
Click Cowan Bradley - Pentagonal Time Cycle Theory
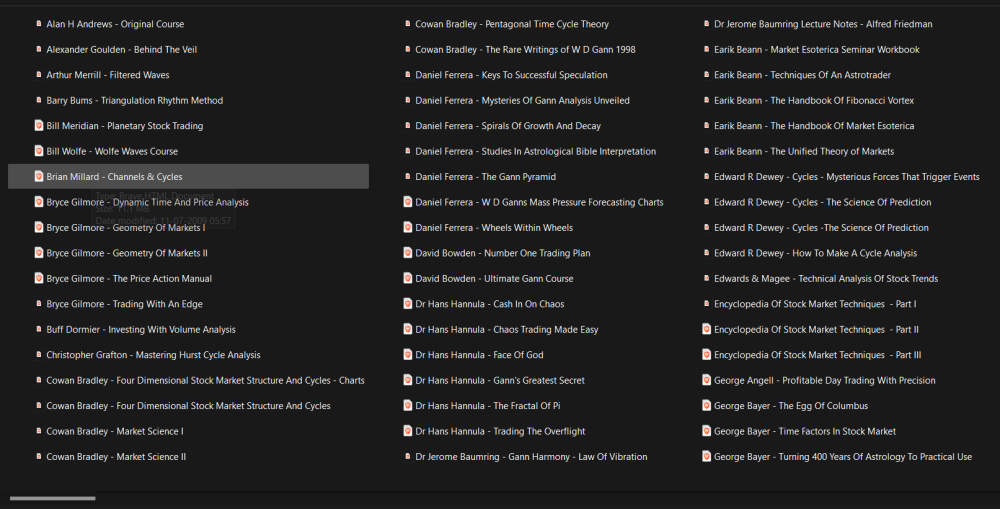tap(511, 24)
